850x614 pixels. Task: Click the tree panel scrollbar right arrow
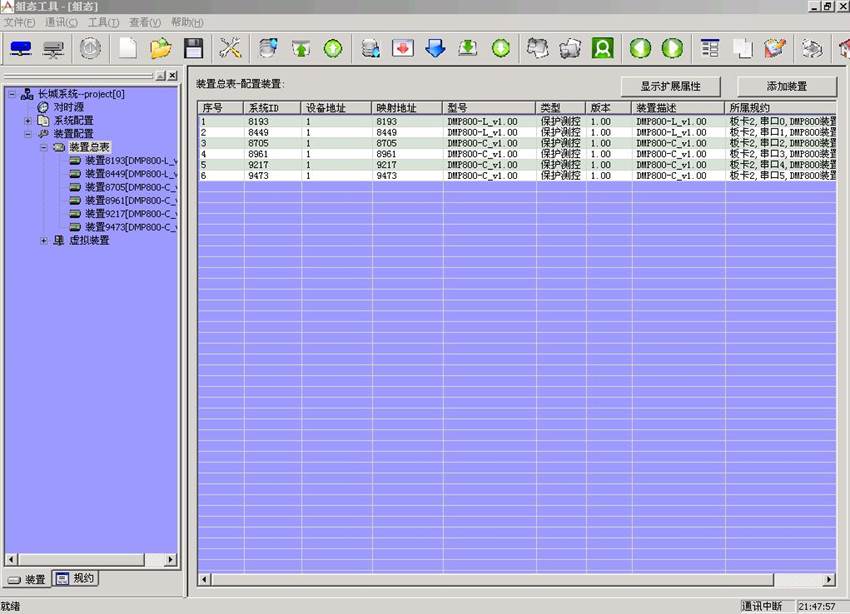[171, 559]
